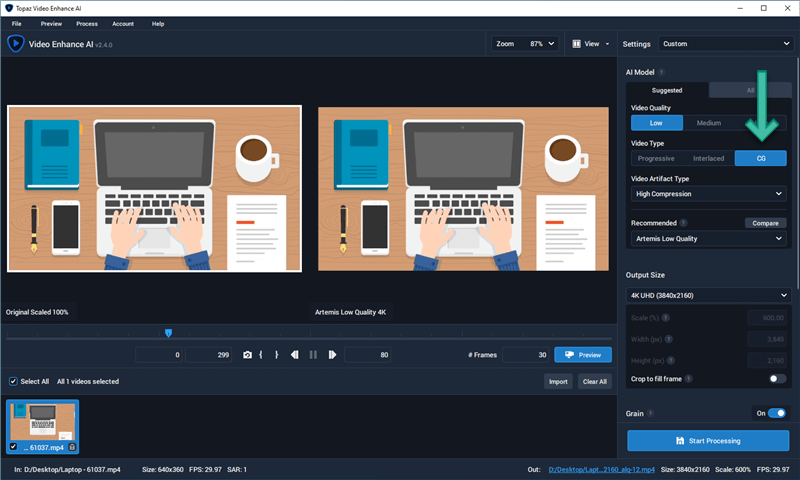Toggle Crop to fill frame switch
800x480 pixels.
777,378
